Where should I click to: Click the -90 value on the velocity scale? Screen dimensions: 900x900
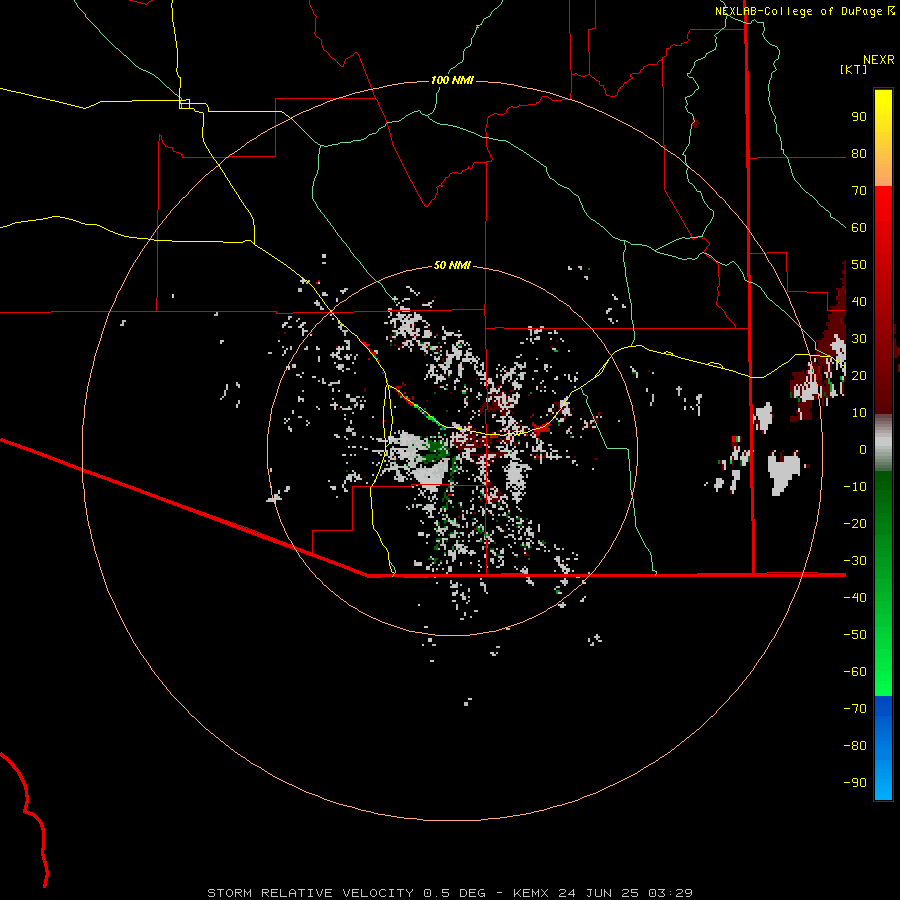tap(855, 783)
